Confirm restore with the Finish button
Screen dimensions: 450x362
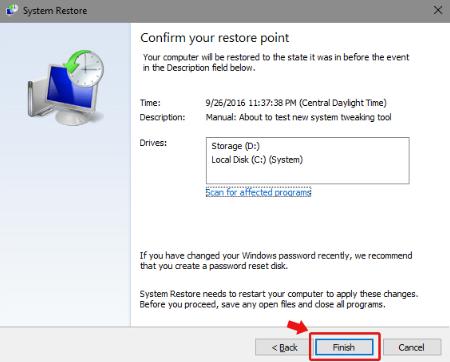coord(344,347)
